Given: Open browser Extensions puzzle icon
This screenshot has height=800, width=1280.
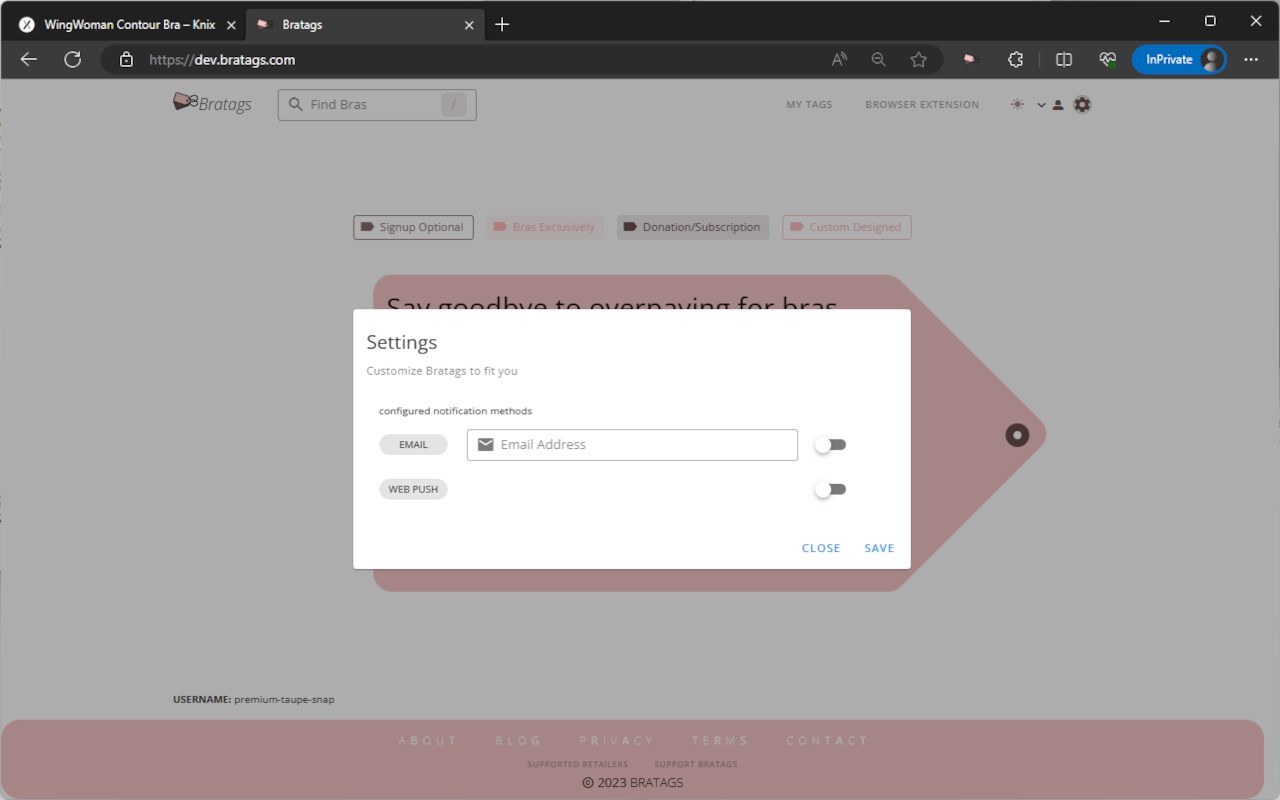Looking at the screenshot, I should click(x=1015, y=59).
